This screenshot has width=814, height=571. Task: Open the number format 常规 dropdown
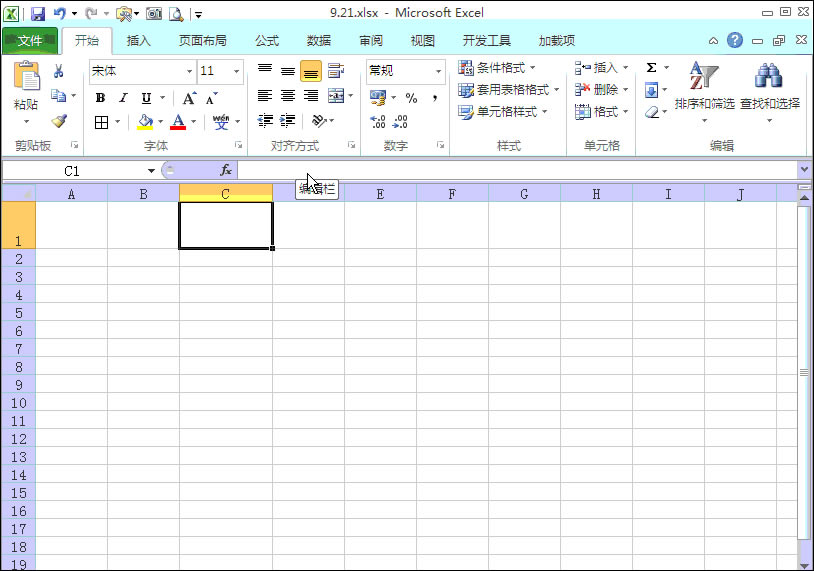point(438,71)
